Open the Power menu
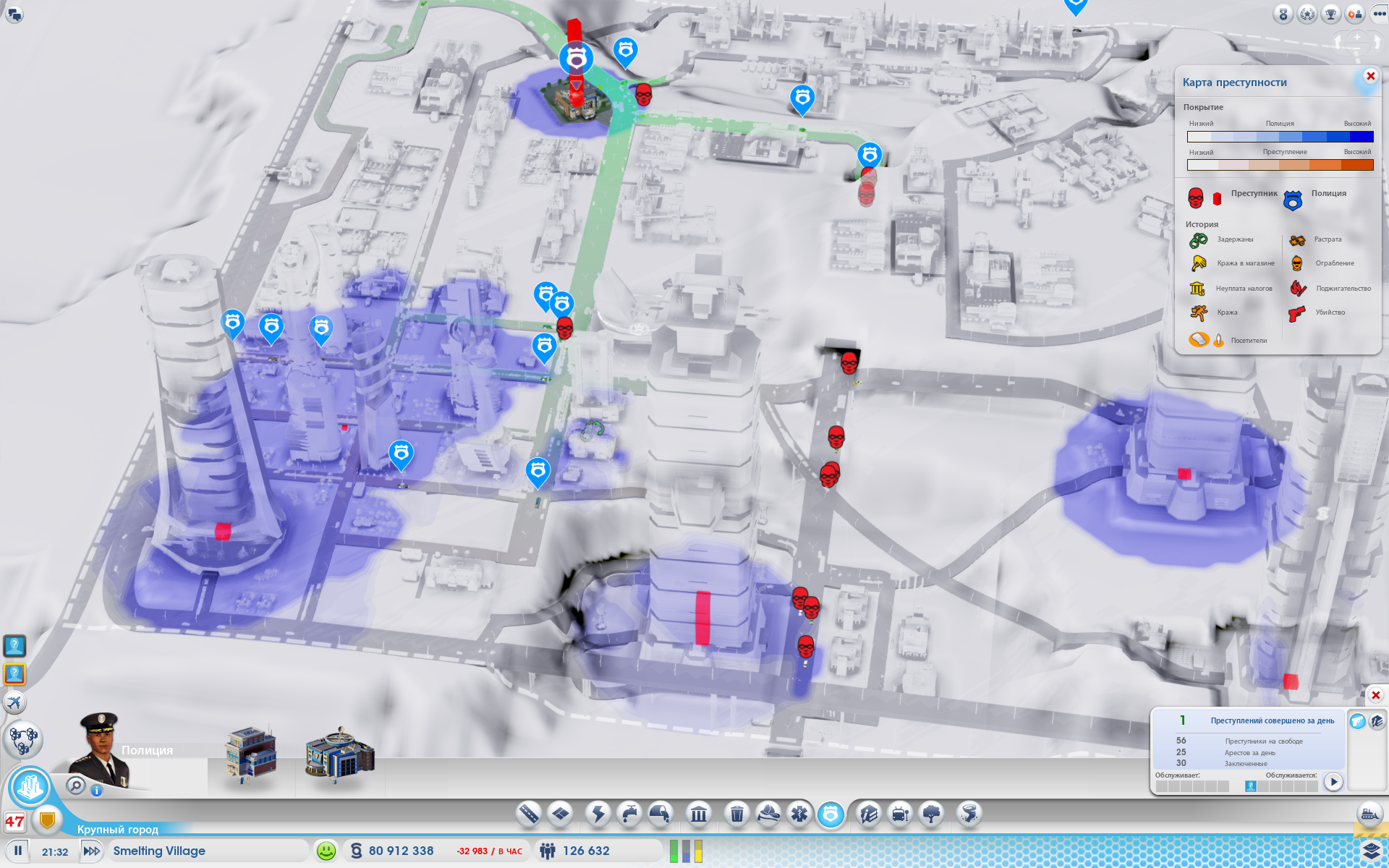Image resolution: width=1389 pixels, height=868 pixels. pyautogui.click(x=598, y=814)
